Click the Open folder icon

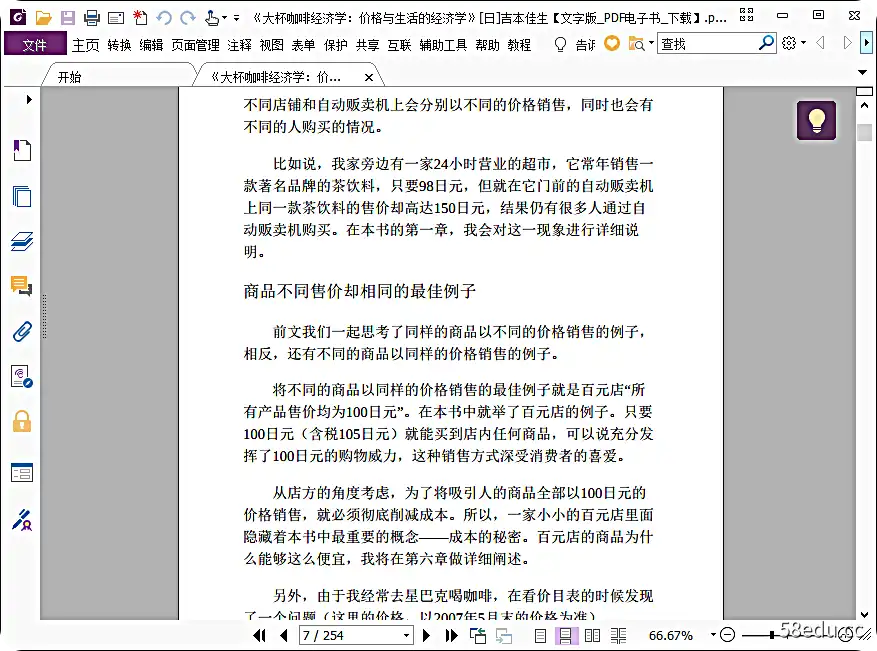[43, 18]
